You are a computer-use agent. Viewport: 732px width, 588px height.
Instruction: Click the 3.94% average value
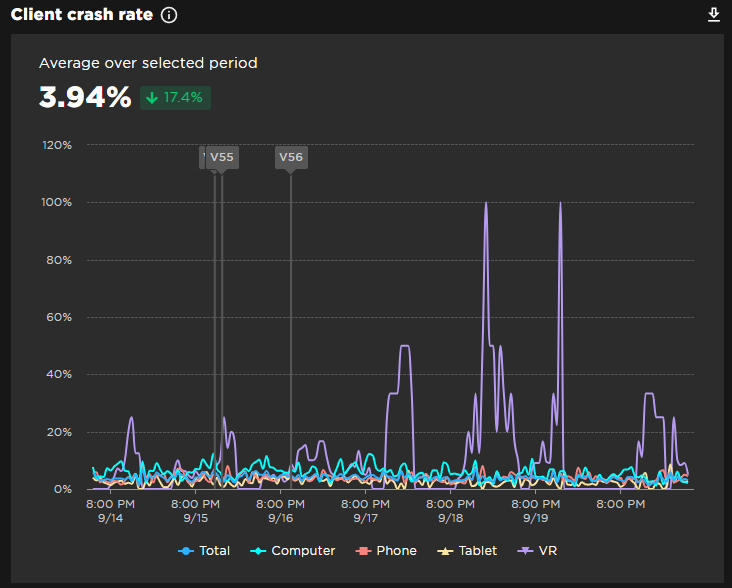pyautogui.click(x=85, y=97)
